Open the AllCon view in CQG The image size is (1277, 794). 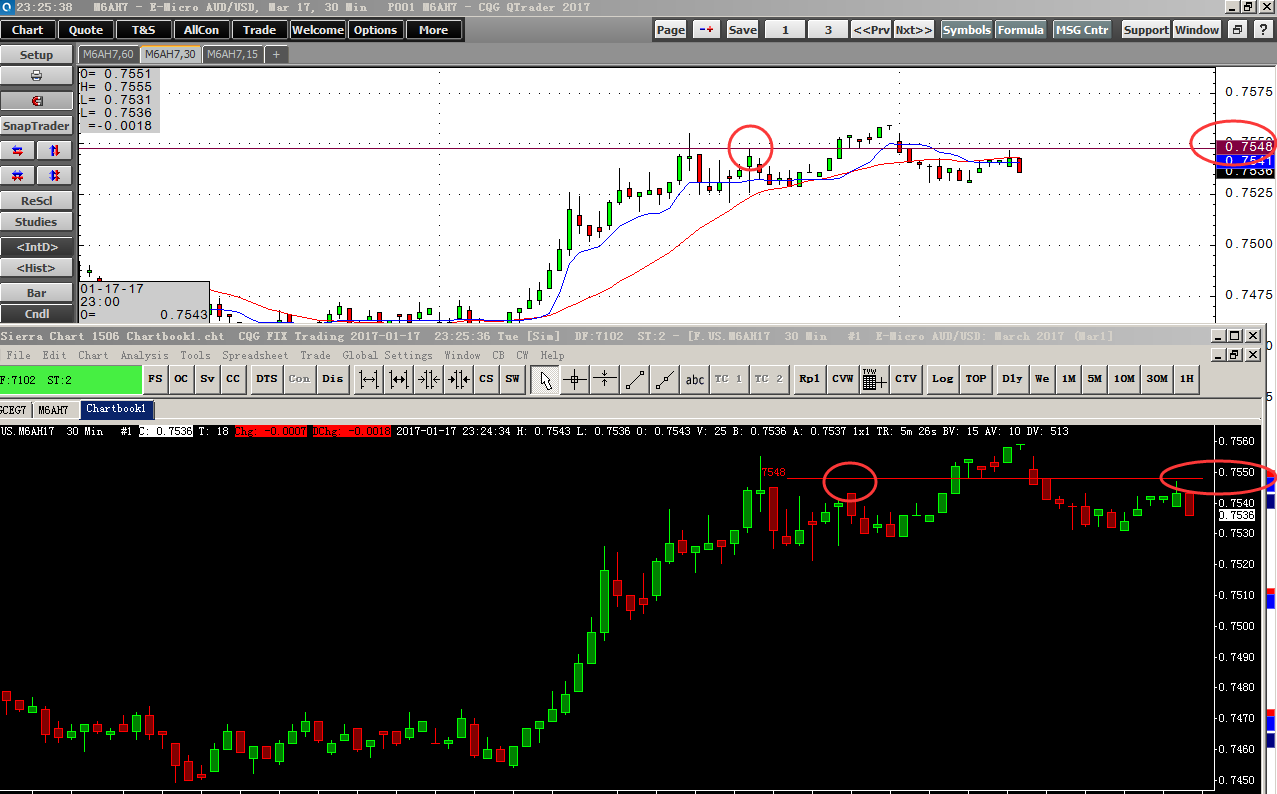(202, 30)
